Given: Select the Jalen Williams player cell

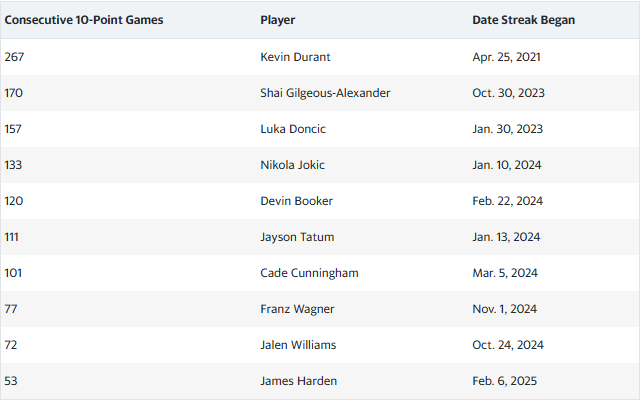Looking at the screenshot, I should coord(298,345).
